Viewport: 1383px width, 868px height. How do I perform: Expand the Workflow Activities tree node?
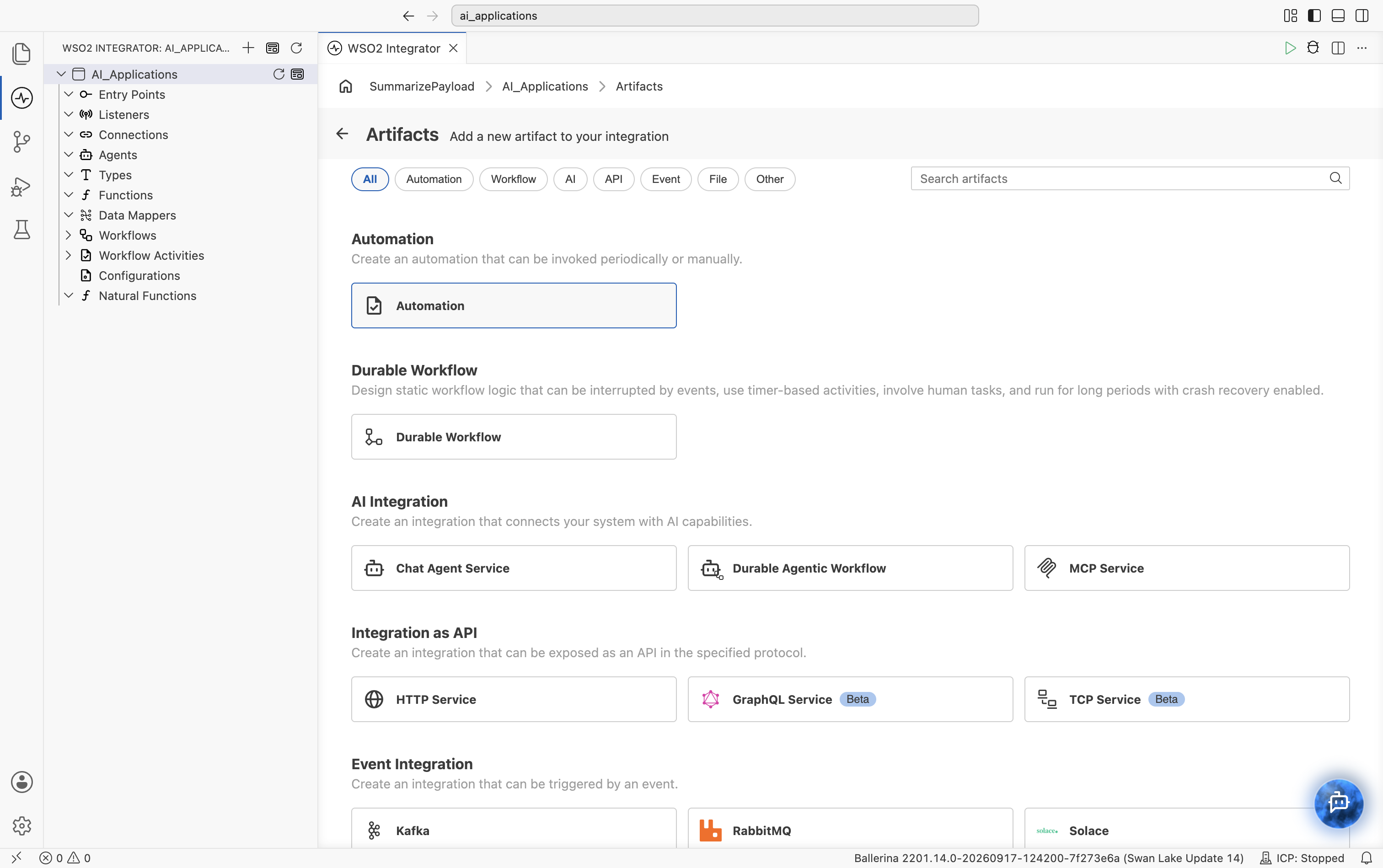[68, 255]
